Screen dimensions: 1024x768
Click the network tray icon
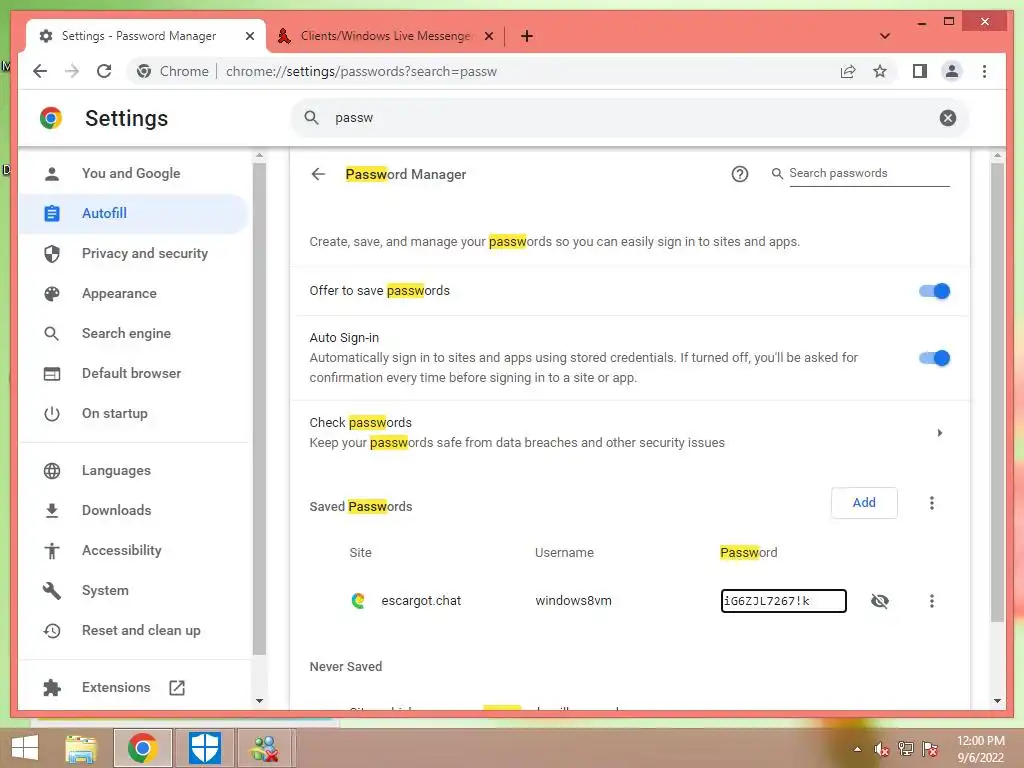906,749
